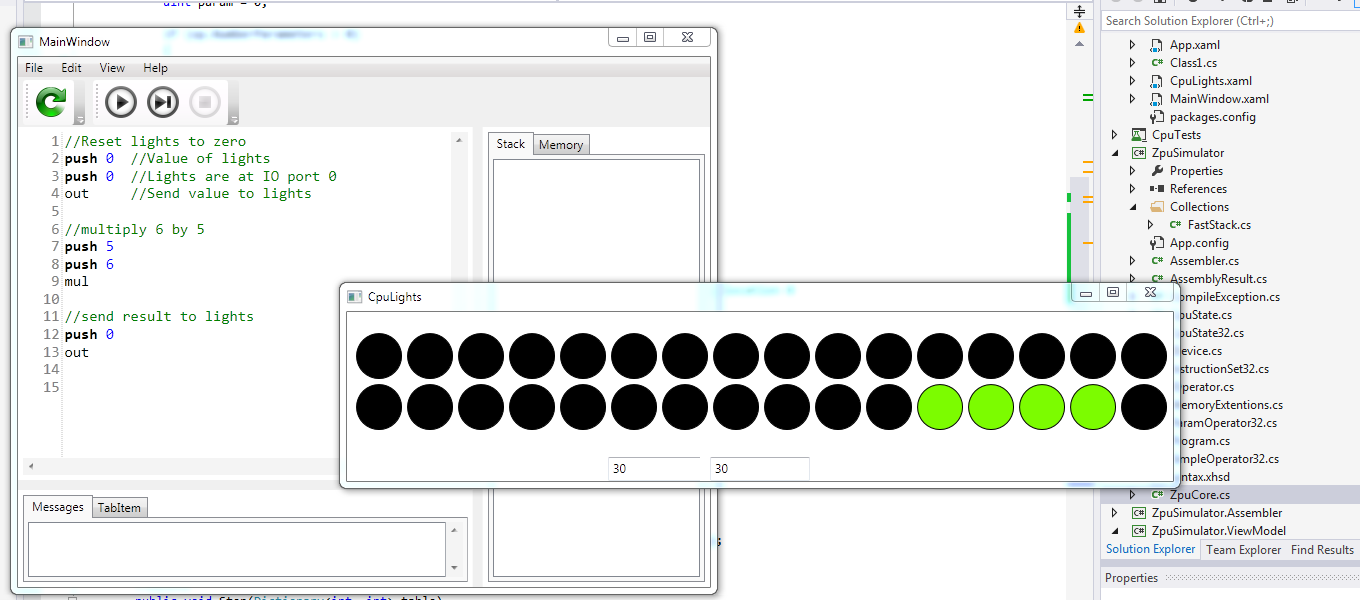The width and height of the screenshot is (1360, 600).
Task: Click the third green light in bottom row
Action: point(1042,408)
